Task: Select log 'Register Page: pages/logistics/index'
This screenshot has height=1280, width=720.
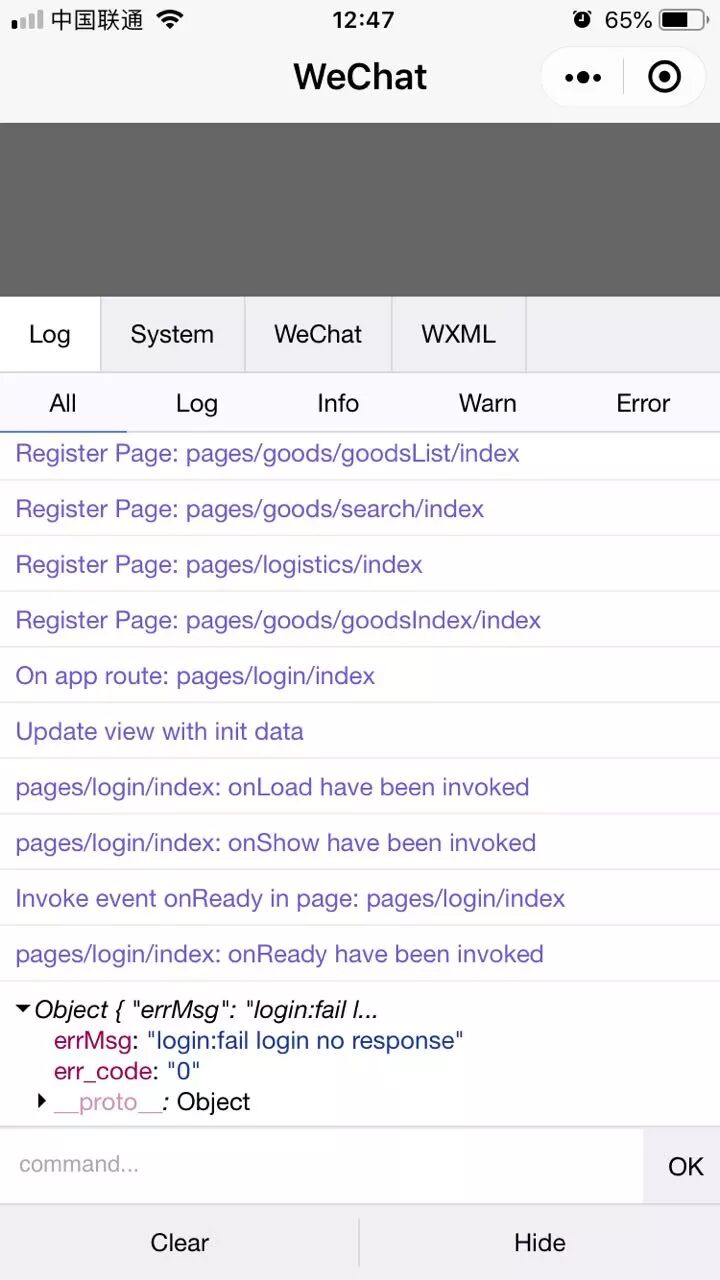Action: click(360, 564)
